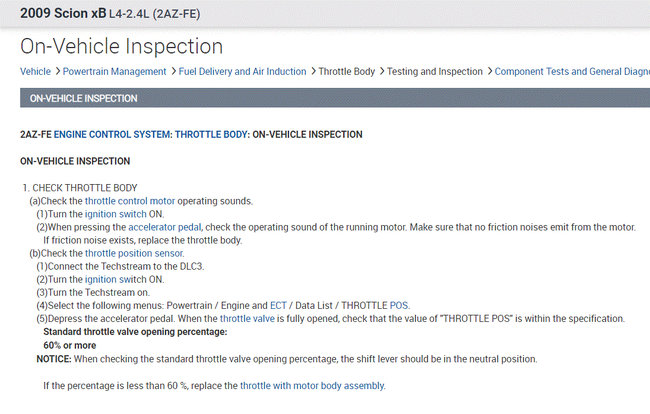Click the ENGINE CONTROL SYSTEM link
The width and height of the screenshot is (650, 414).
(112, 134)
